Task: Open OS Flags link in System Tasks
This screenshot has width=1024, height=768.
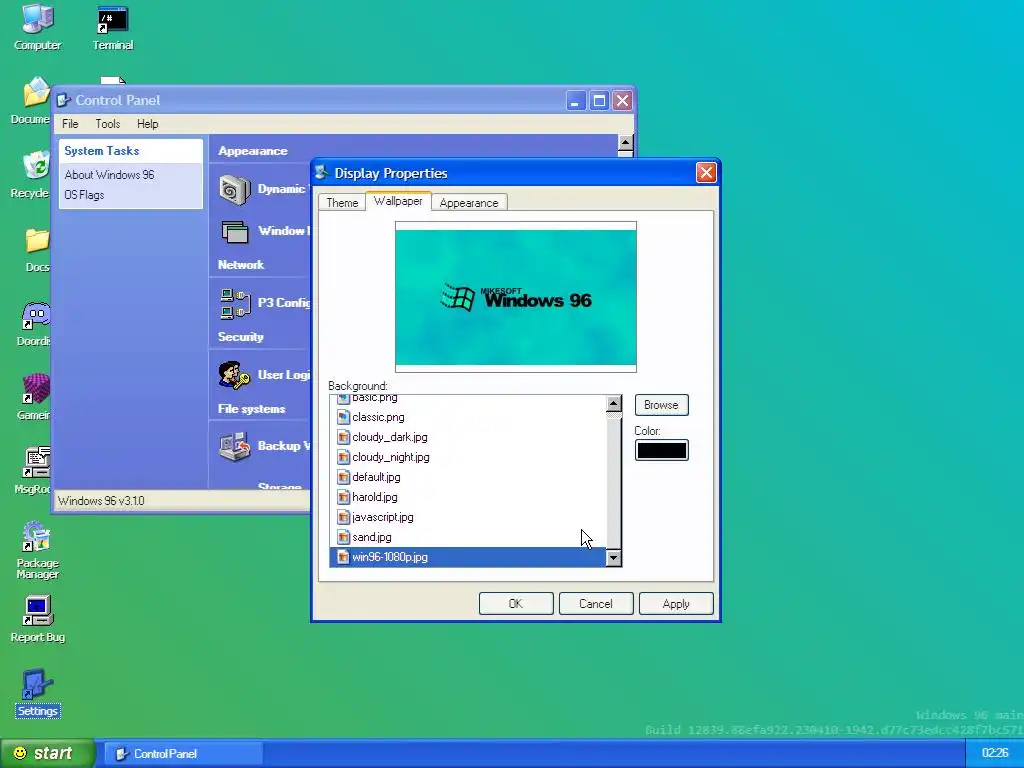Action: click(x=84, y=195)
